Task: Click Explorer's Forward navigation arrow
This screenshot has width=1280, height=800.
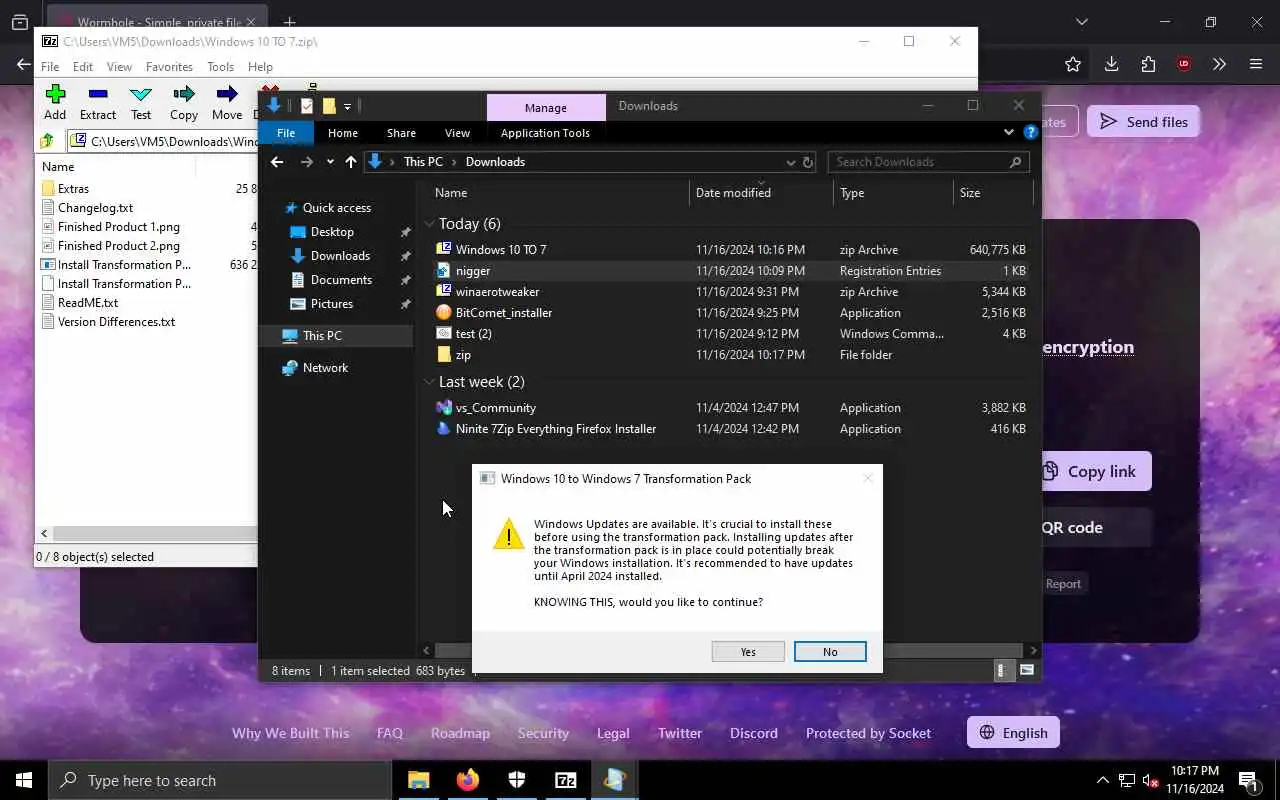Action: [x=306, y=162]
